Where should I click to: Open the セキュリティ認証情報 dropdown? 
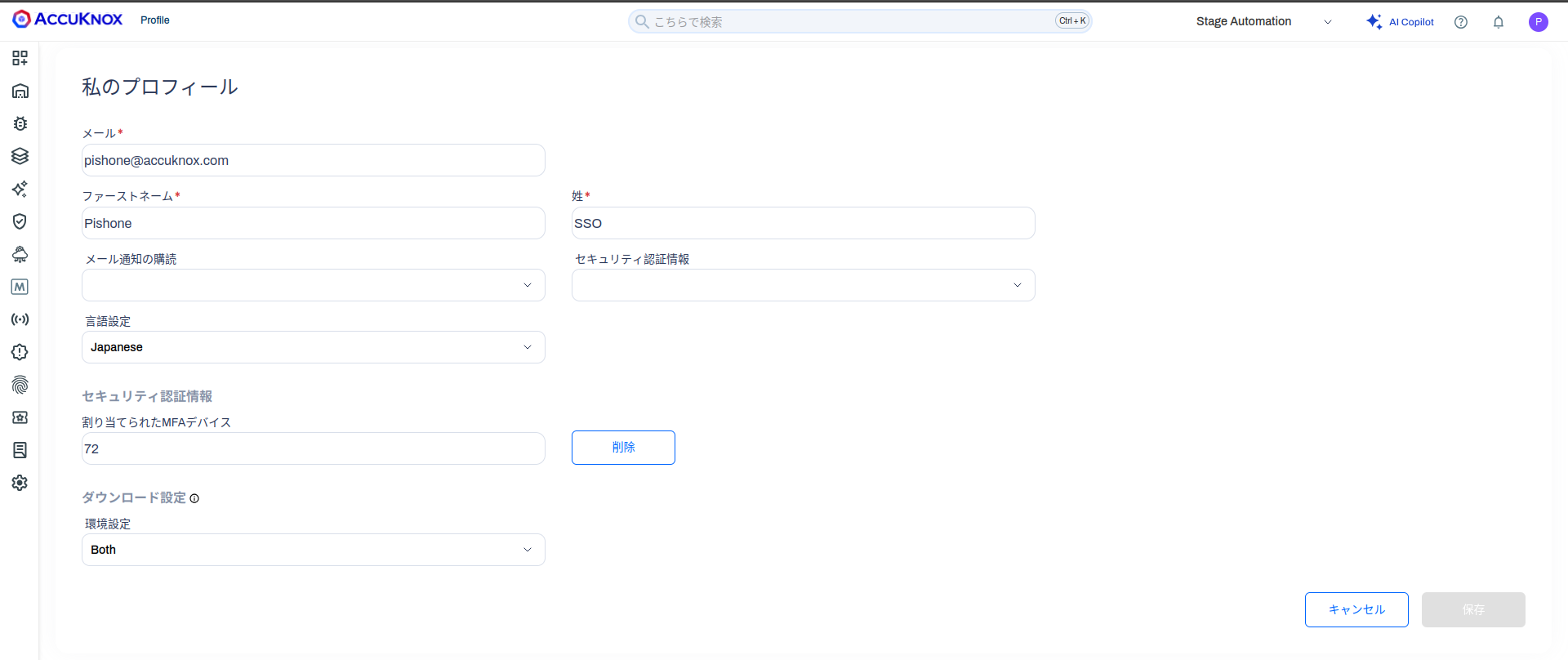coord(804,285)
